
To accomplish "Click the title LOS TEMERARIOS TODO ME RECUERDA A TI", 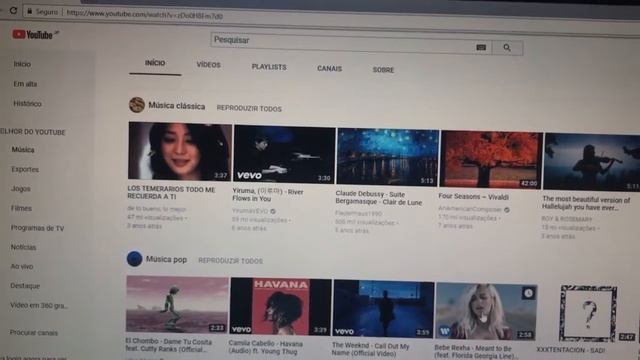I will click(171, 193).
